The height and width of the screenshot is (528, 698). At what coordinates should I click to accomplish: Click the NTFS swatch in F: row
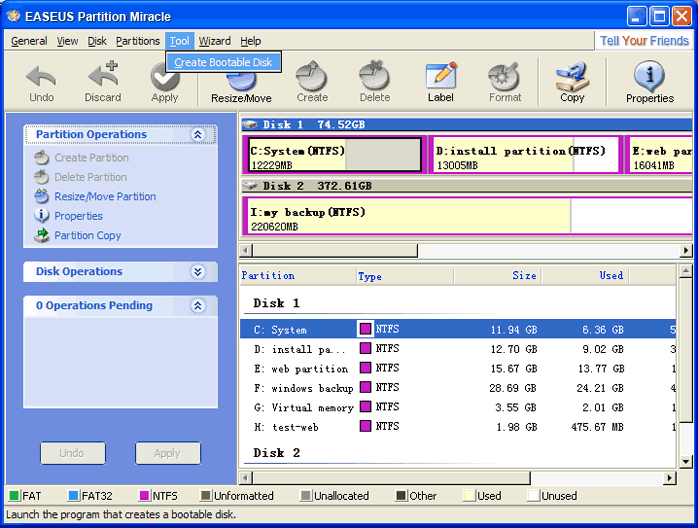[365, 387]
